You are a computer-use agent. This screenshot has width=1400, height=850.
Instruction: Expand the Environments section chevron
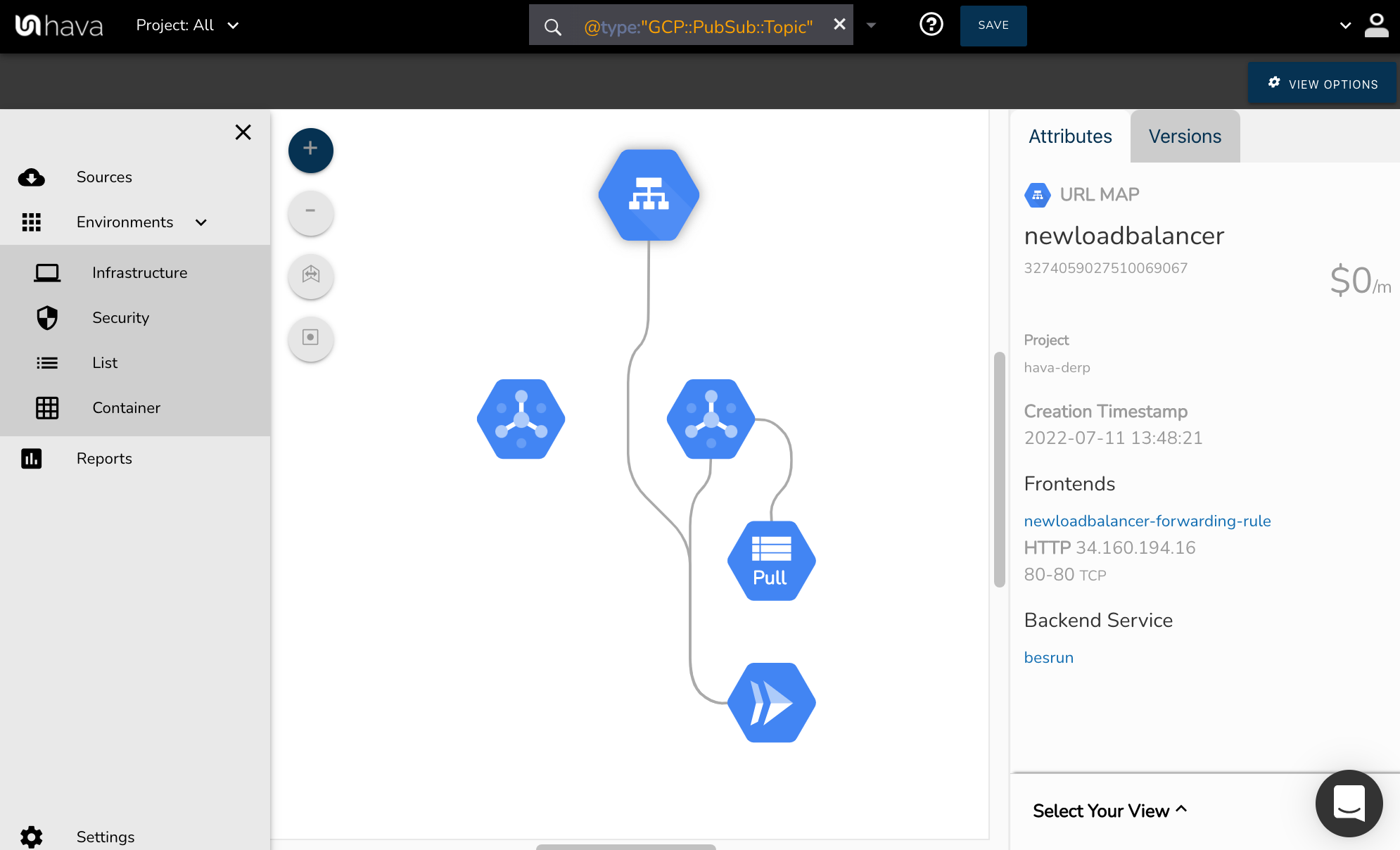click(201, 222)
